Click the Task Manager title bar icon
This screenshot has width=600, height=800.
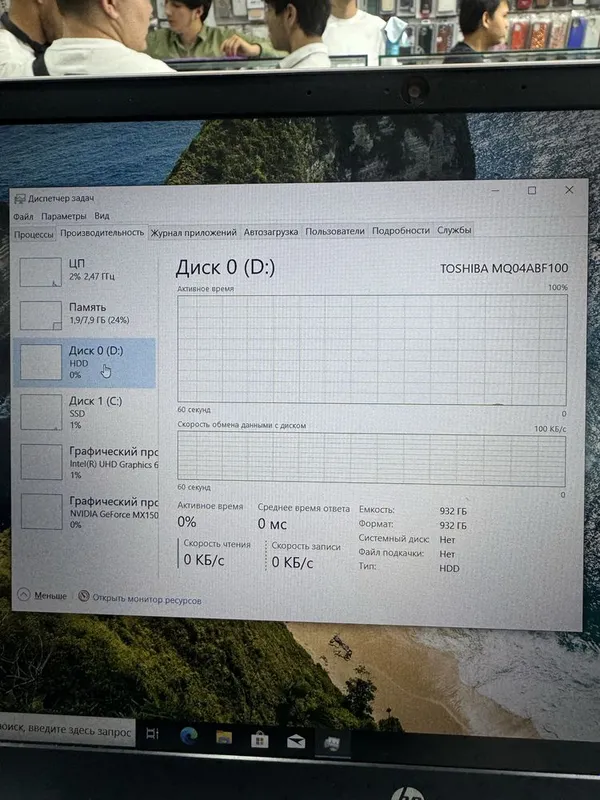[x=20, y=198]
